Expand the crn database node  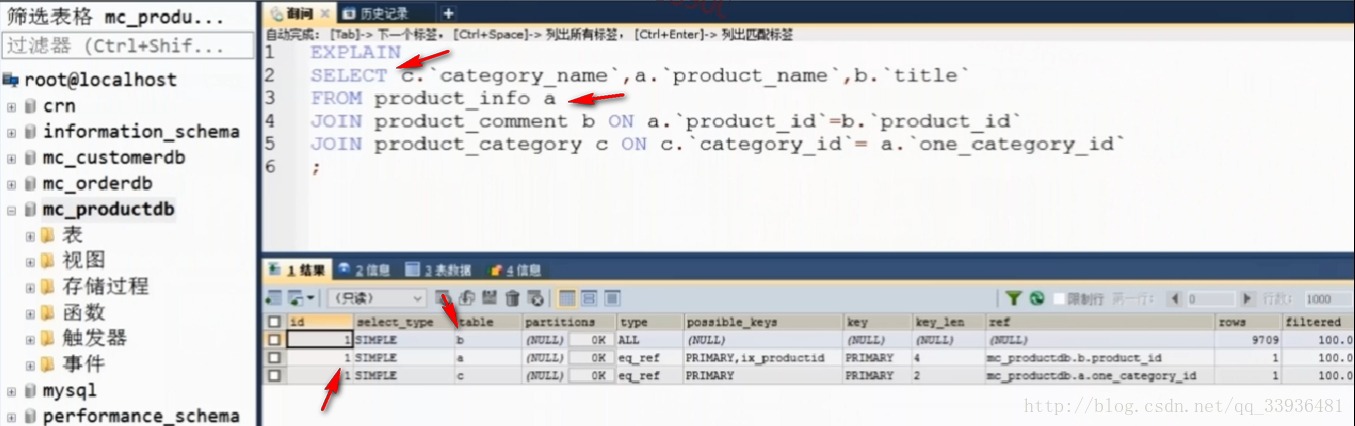tap(11, 106)
